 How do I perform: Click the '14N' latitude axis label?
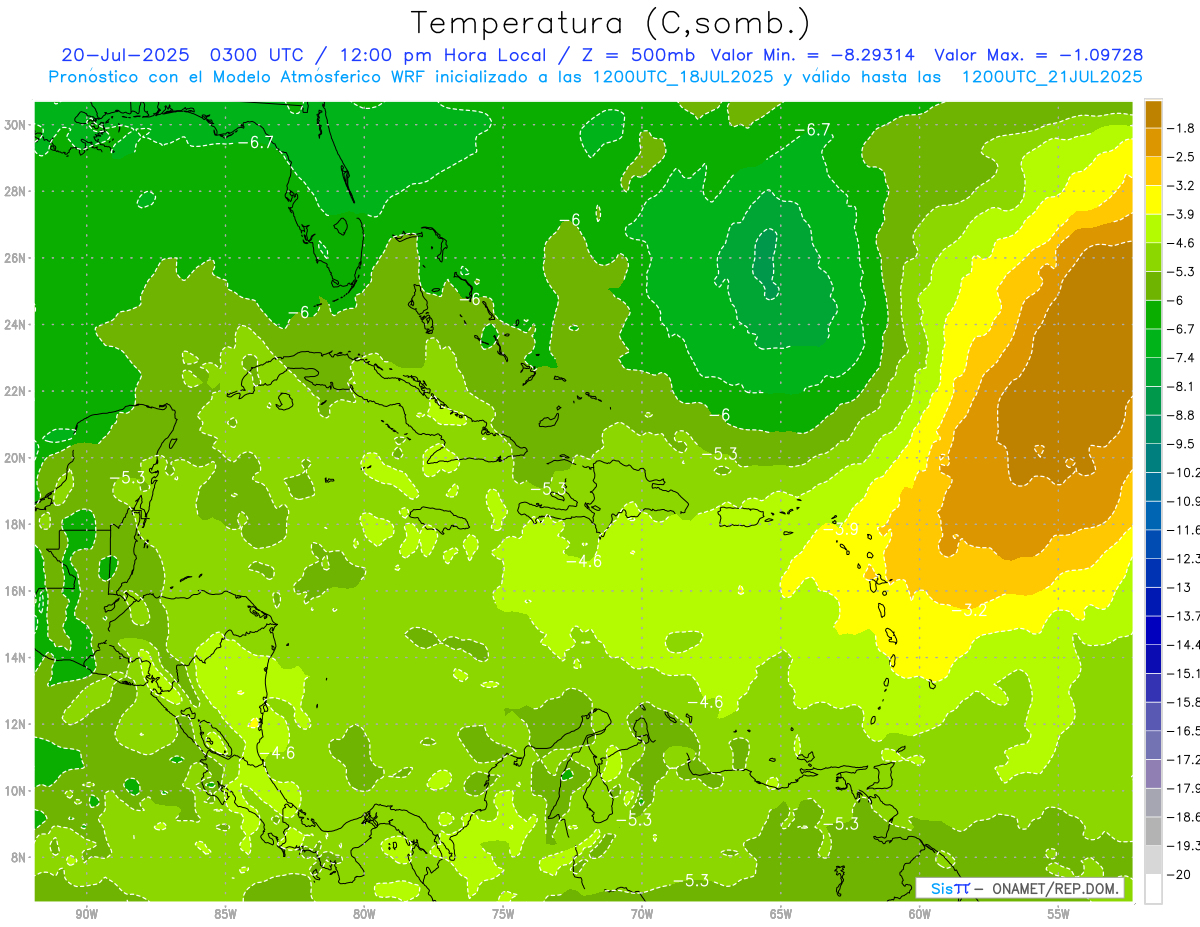coord(15,658)
